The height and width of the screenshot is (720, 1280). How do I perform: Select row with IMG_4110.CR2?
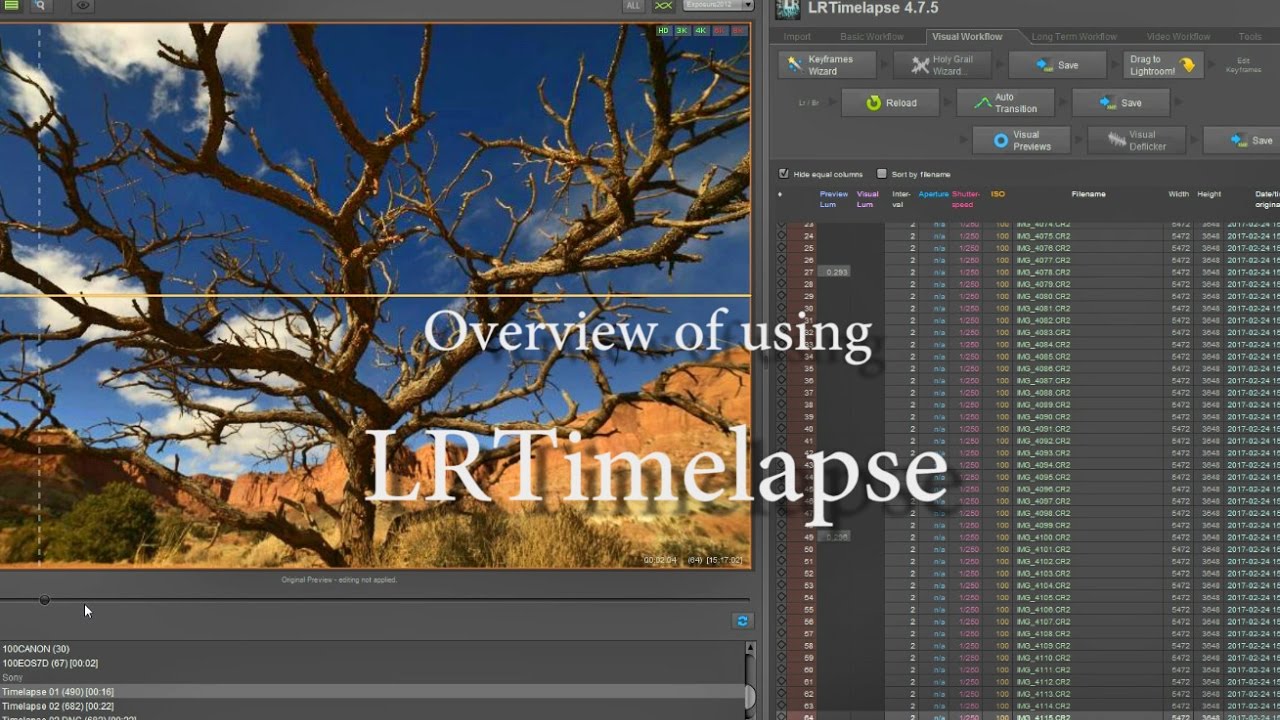(x=1030, y=658)
